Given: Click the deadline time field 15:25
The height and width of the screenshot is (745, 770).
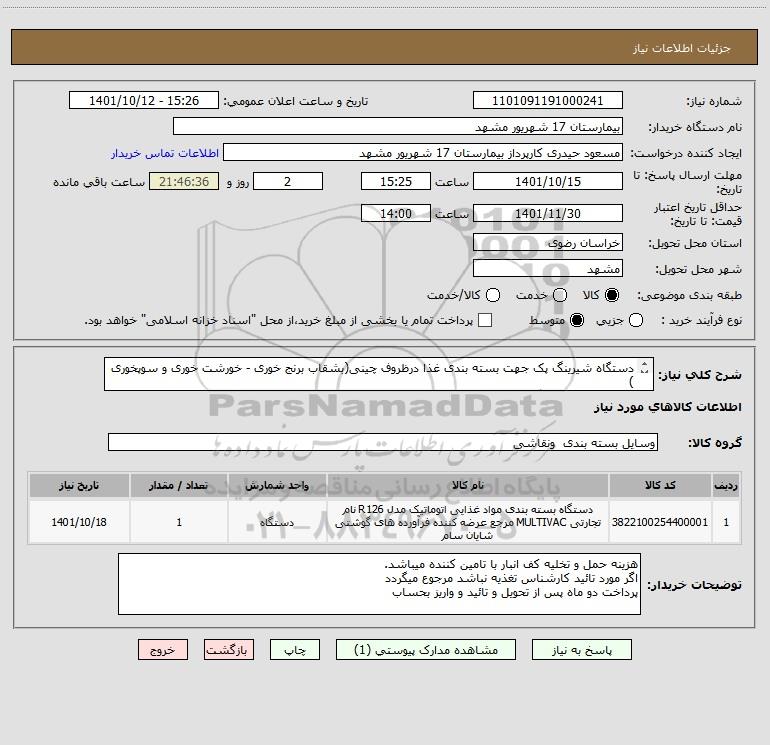Looking at the screenshot, I should click(396, 181).
